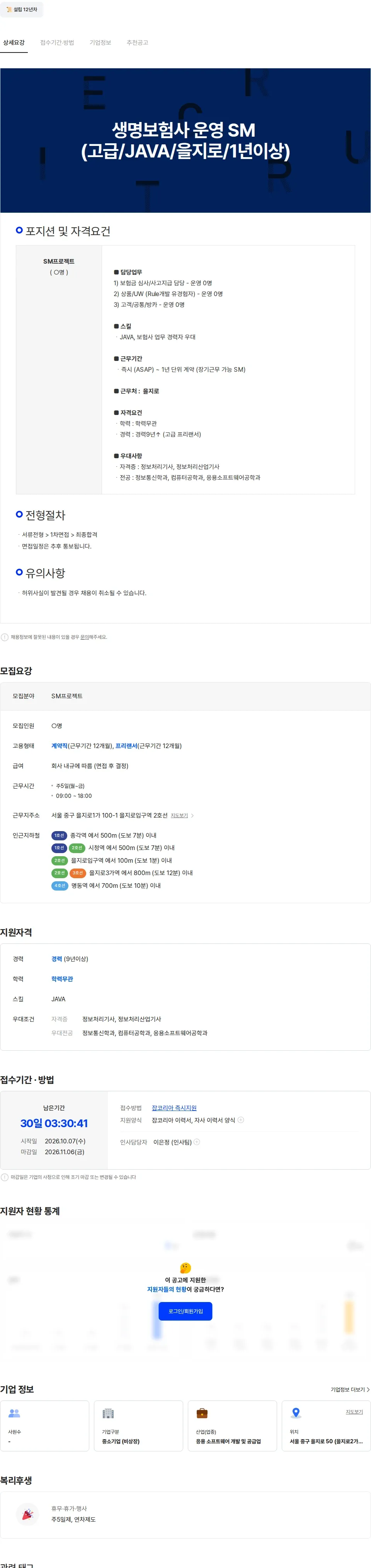The height and width of the screenshot is (1568, 371).
Task: Click the plus icon beside 이은정 (인사팀)
Action: (x=197, y=1142)
